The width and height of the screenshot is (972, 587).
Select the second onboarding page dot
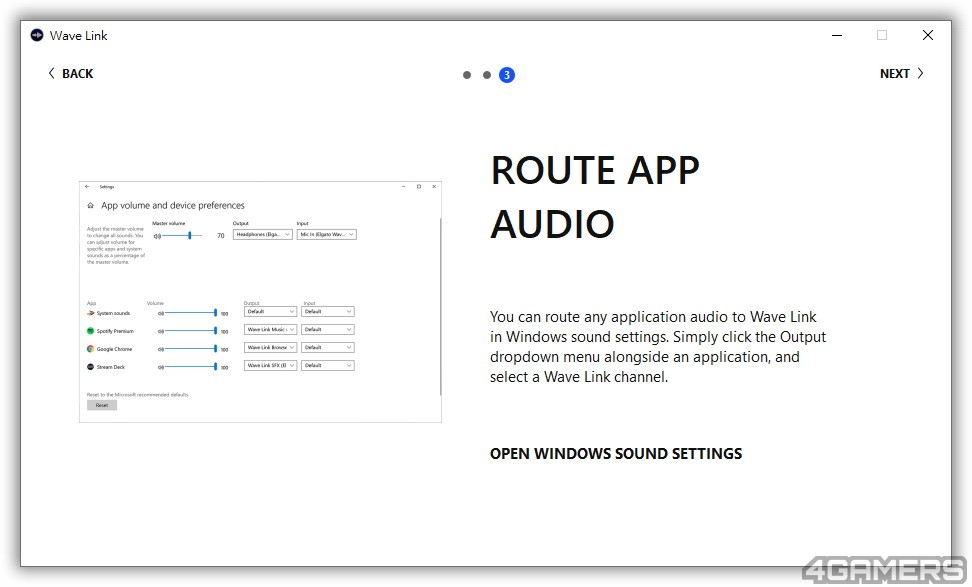coord(487,75)
